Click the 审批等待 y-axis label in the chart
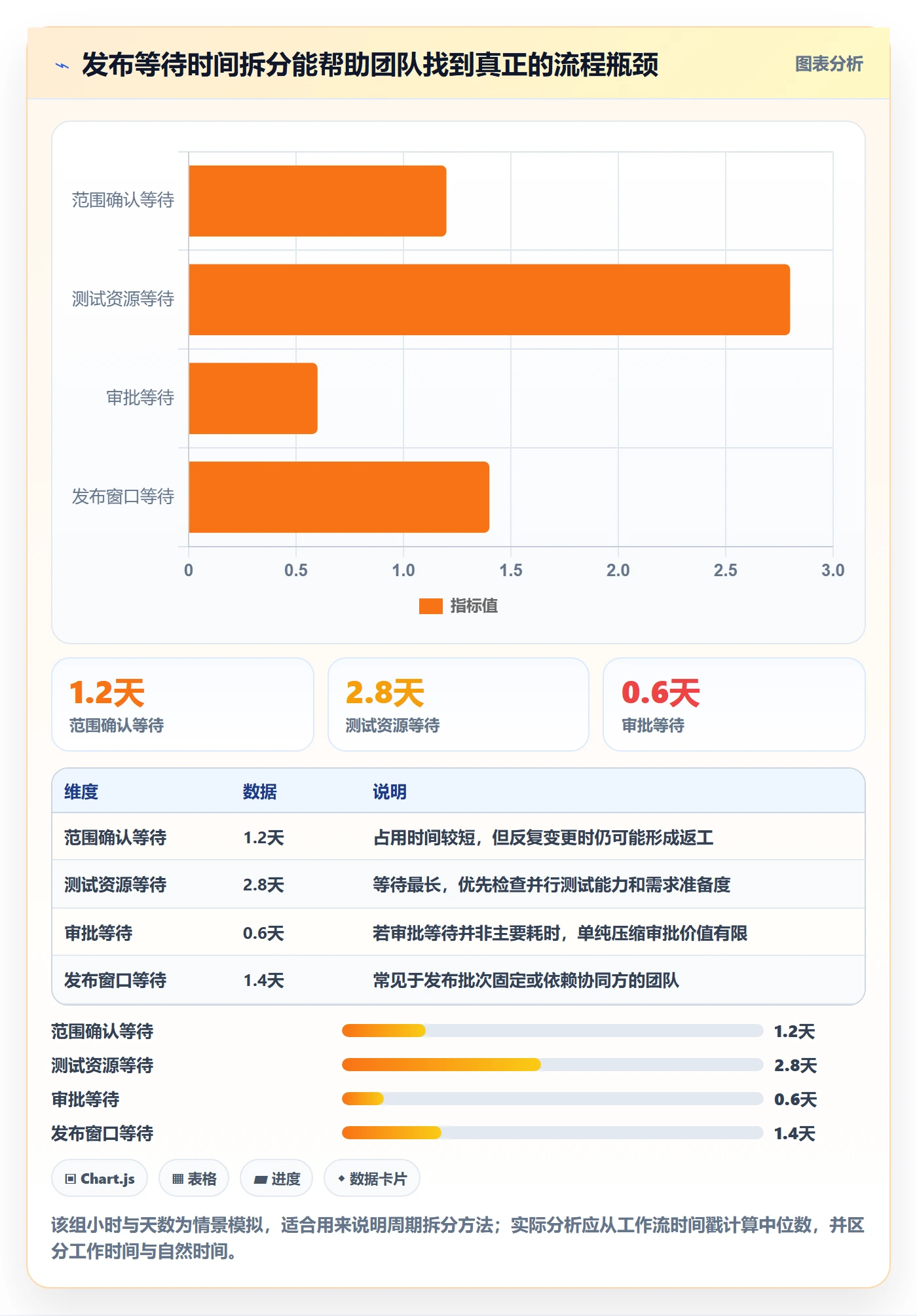Image resolution: width=917 pixels, height=1316 pixels. coord(140,397)
